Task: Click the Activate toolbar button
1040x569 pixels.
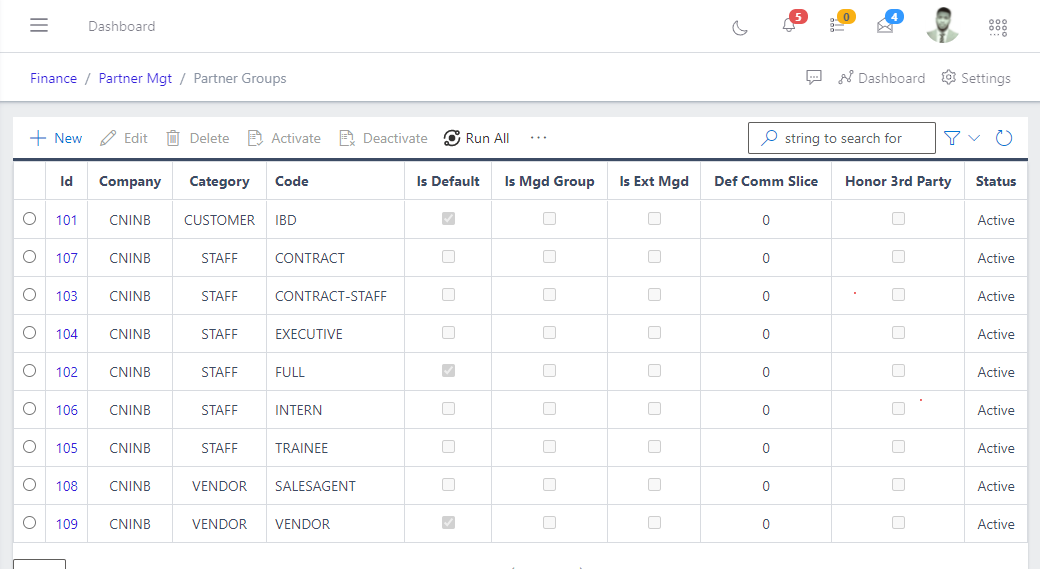Action: [284, 138]
